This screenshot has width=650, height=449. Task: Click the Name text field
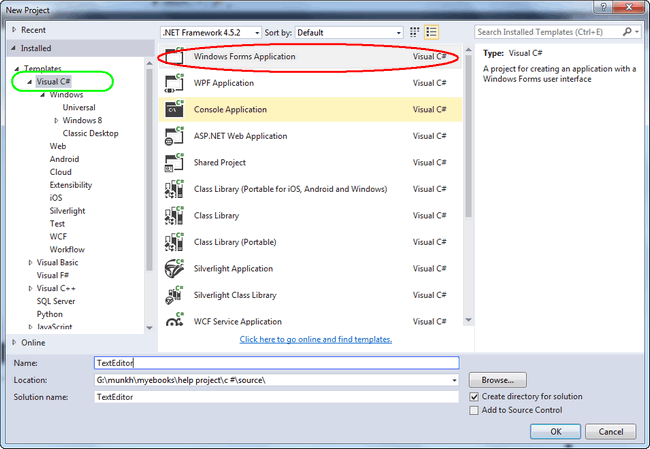tap(276, 363)
